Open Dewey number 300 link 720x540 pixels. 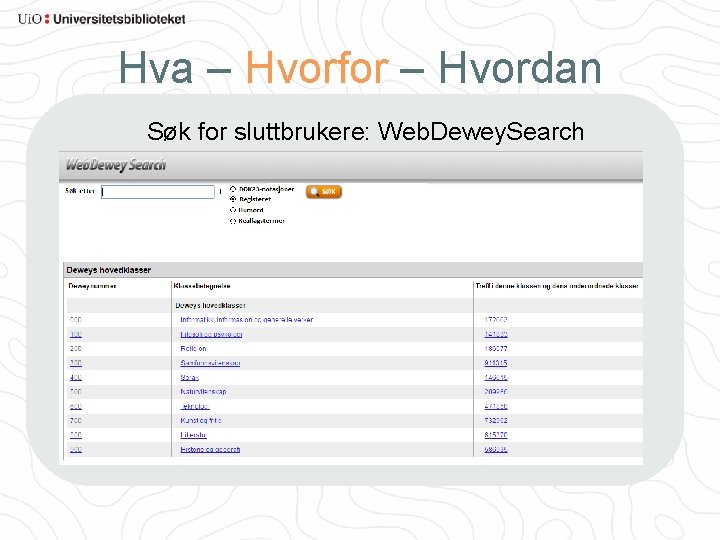[76, 363]
